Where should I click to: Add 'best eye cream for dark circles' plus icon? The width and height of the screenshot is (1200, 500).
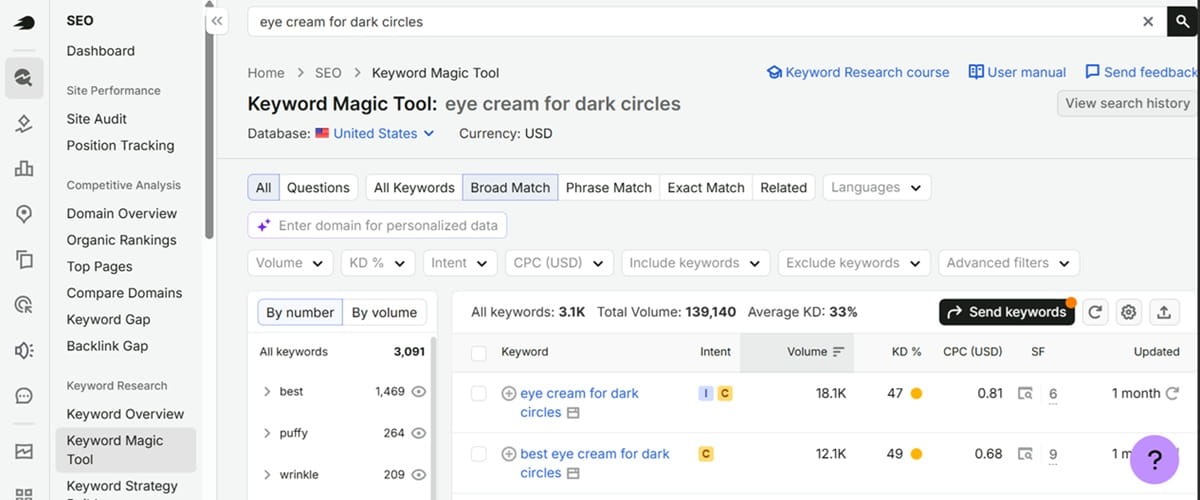(508, 454)
